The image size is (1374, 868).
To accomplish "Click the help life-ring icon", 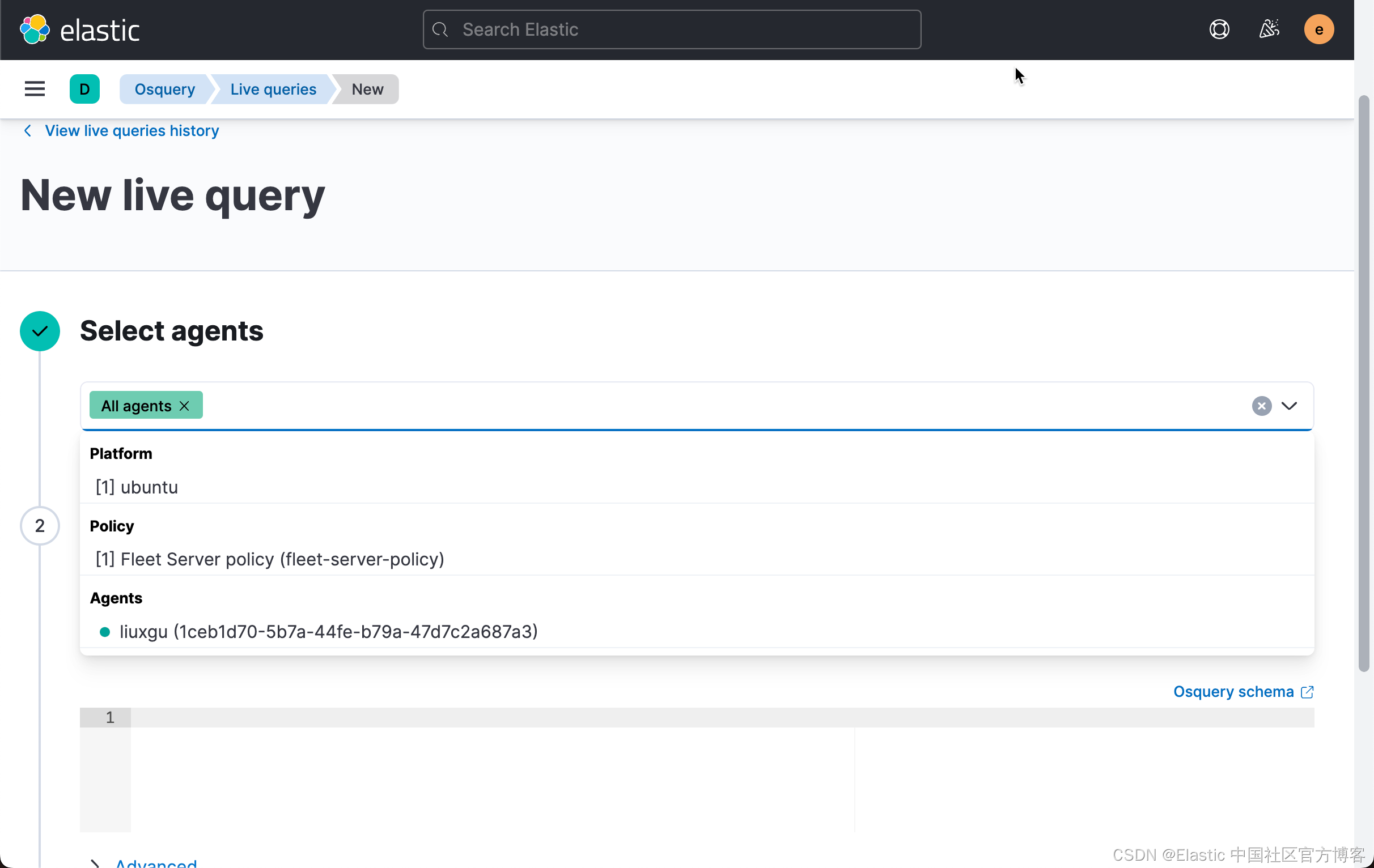I will [x=1219, y=29].
